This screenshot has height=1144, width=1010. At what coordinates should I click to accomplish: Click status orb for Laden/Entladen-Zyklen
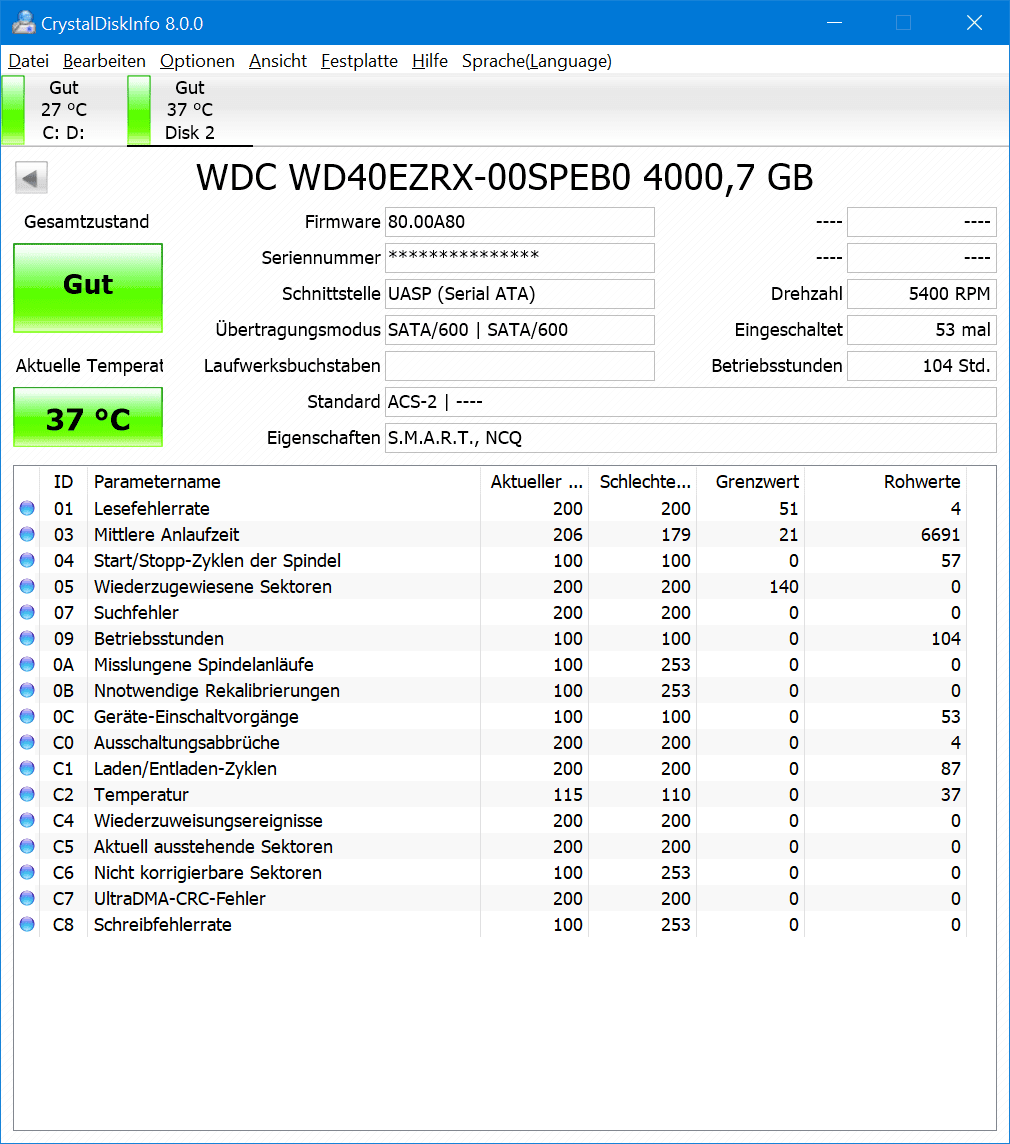pos(27,768)
